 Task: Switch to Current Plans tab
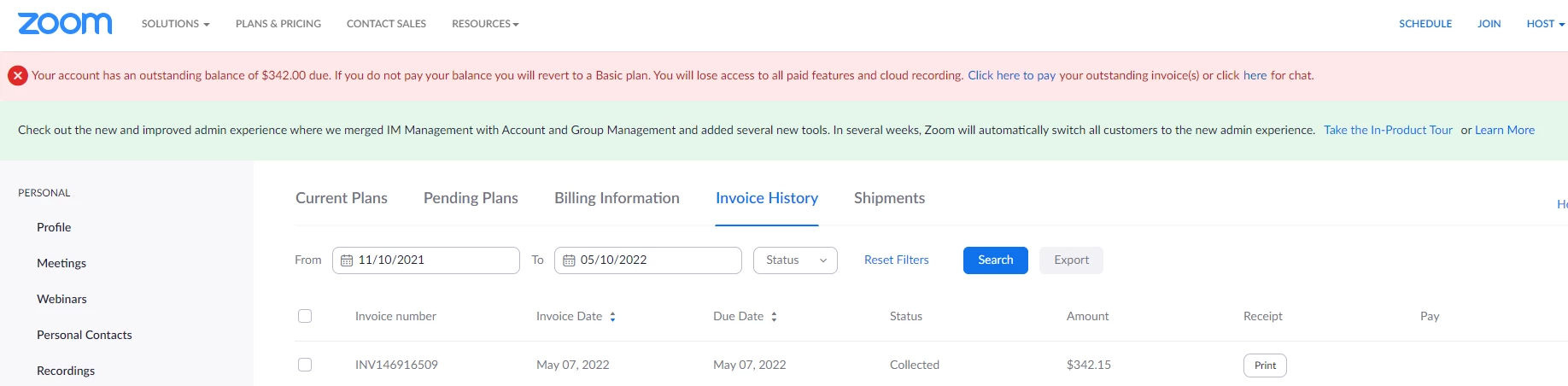tap(342, 198)
